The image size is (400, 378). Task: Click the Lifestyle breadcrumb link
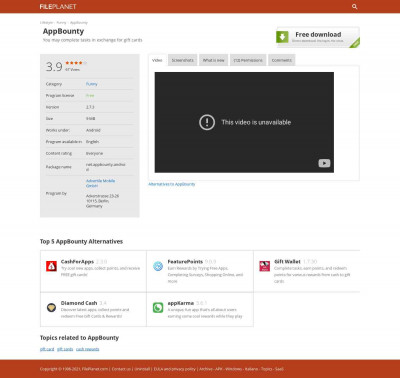click(x=46, y=23)
